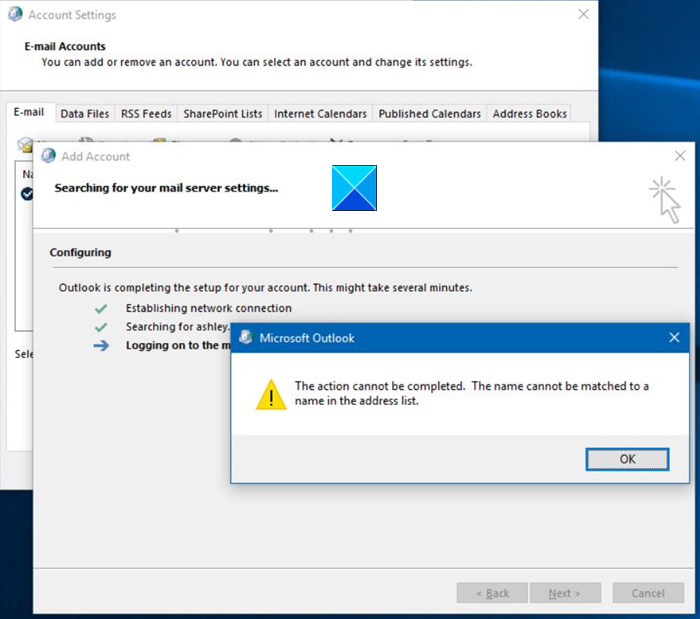The image size is (700, 619).
Task: Click the 'Configuring' heading
Action: 80,253
